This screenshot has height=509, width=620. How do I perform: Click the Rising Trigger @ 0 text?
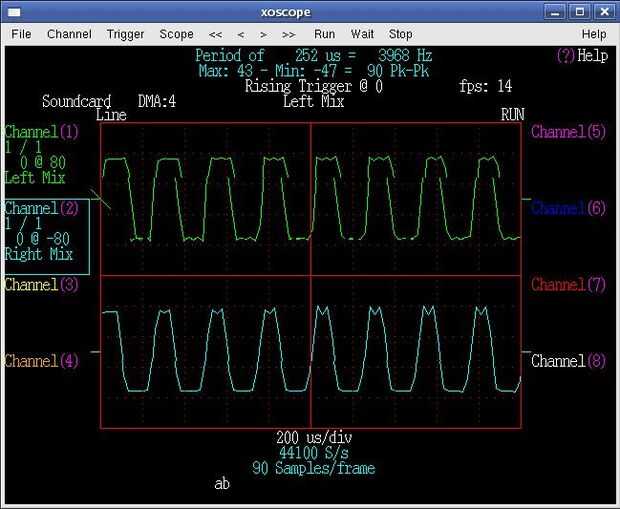[x=314, y=86]
